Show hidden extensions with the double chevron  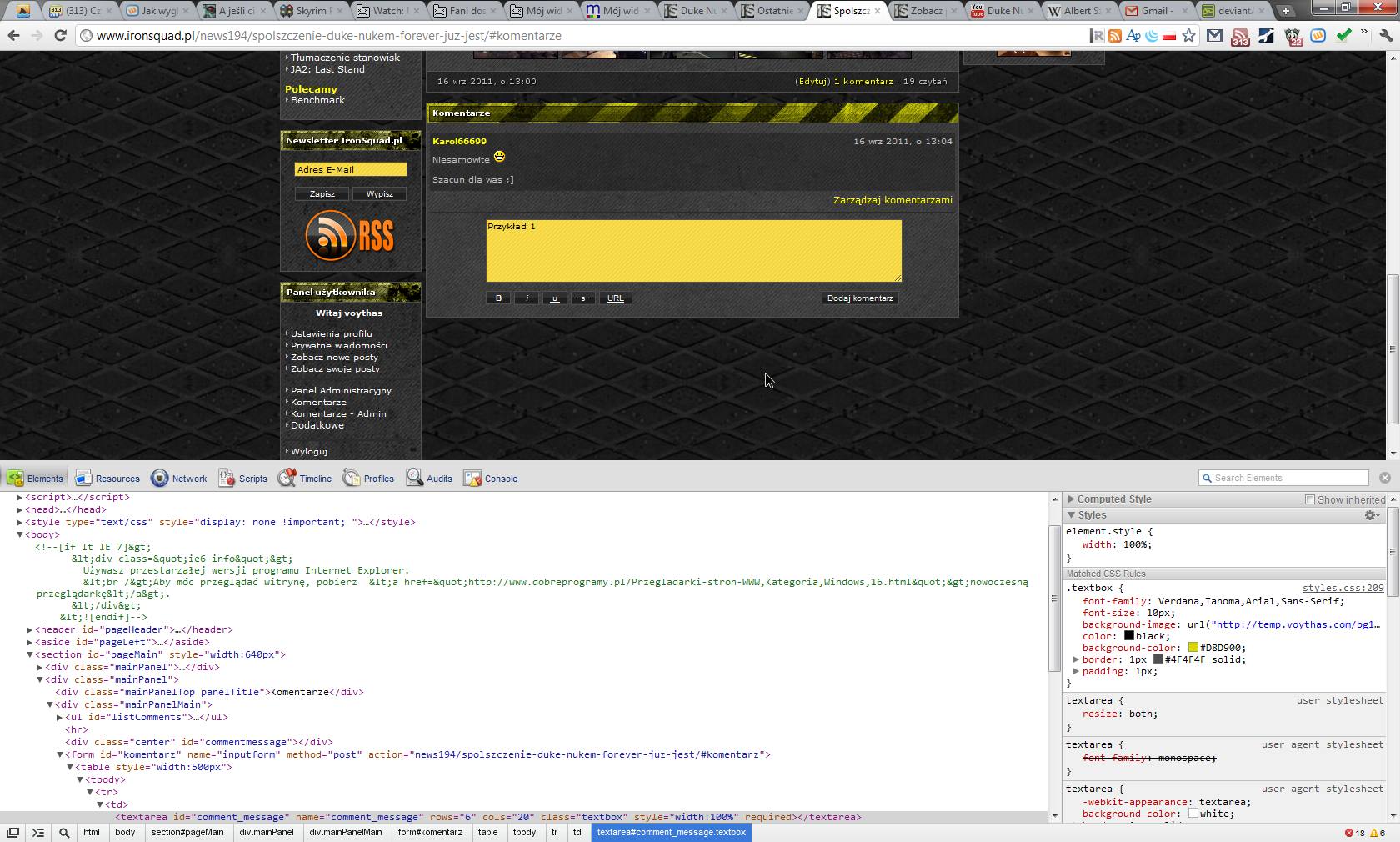coord(1364,33)
